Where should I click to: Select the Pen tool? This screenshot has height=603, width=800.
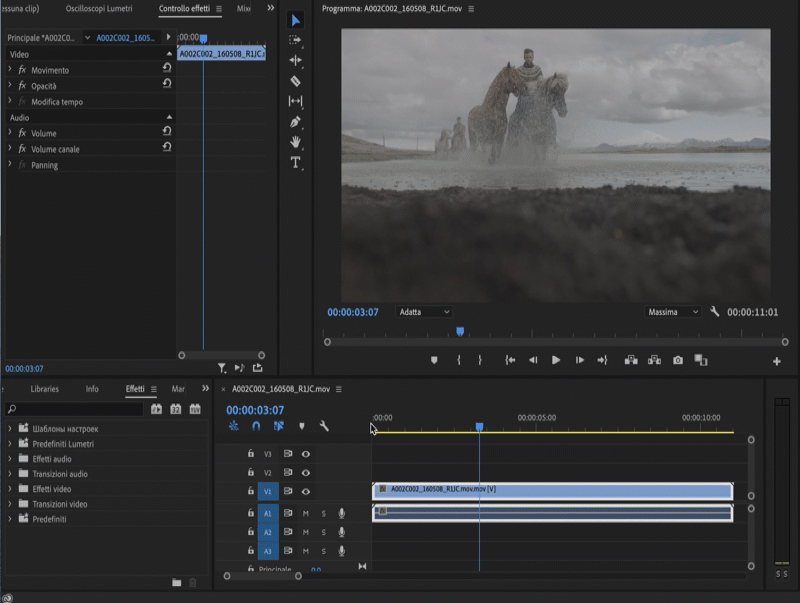tap(295, 122)
